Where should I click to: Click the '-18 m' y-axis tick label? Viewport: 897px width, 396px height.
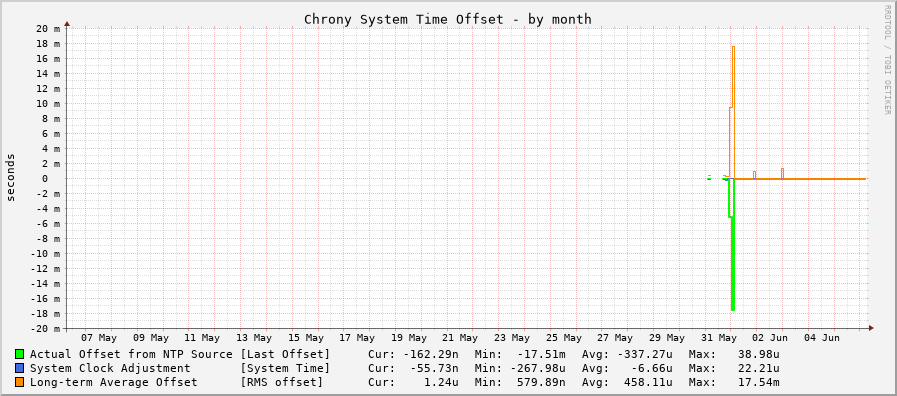pos(44,314)
